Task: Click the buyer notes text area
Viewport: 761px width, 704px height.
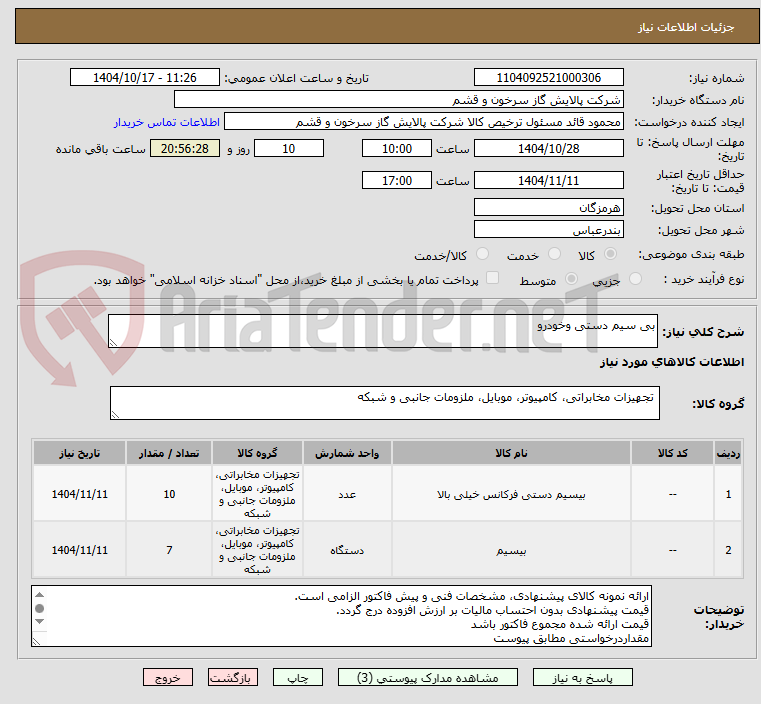Action: 342,616
